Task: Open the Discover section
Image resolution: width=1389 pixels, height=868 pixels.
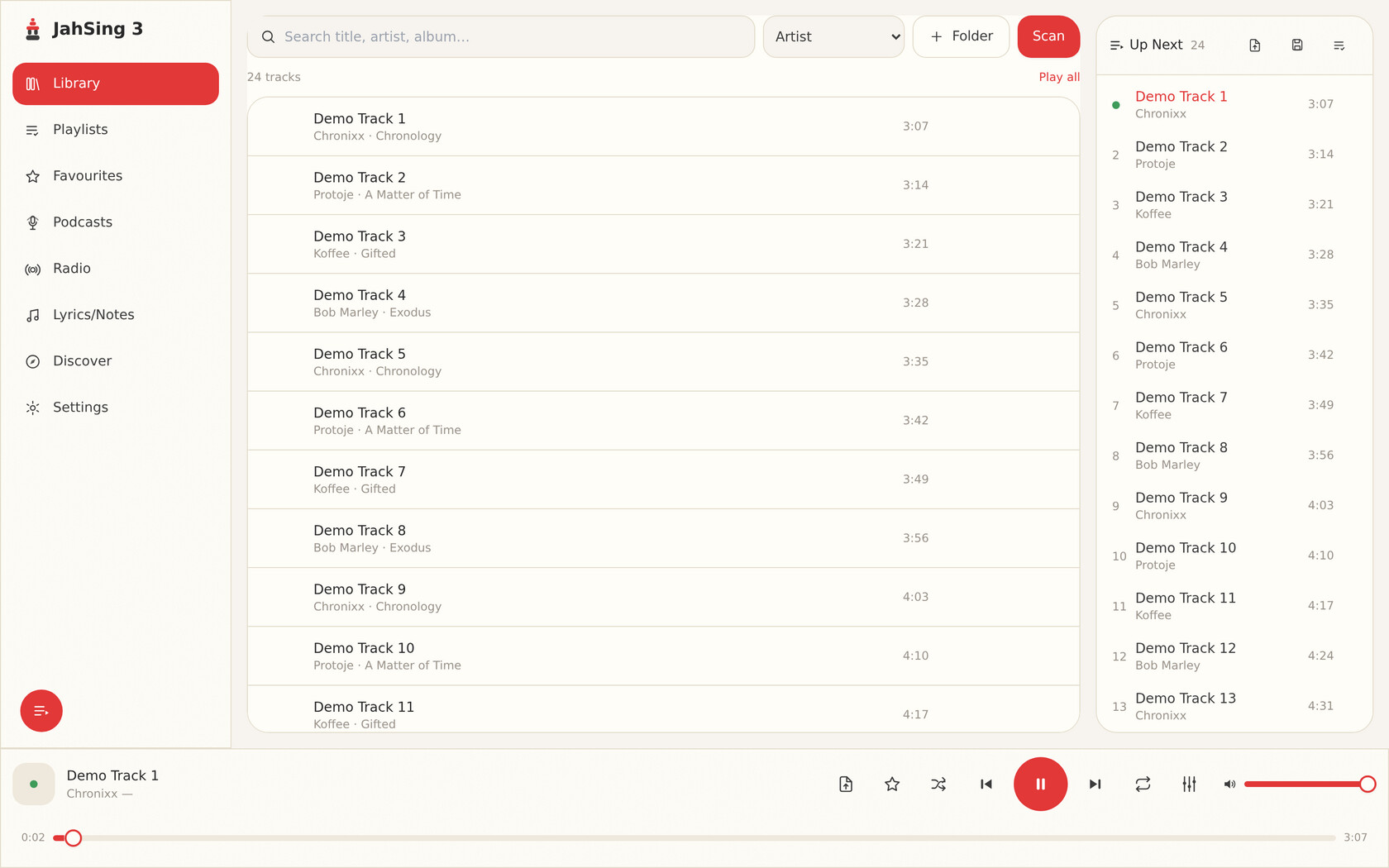Action: point(116,361)
